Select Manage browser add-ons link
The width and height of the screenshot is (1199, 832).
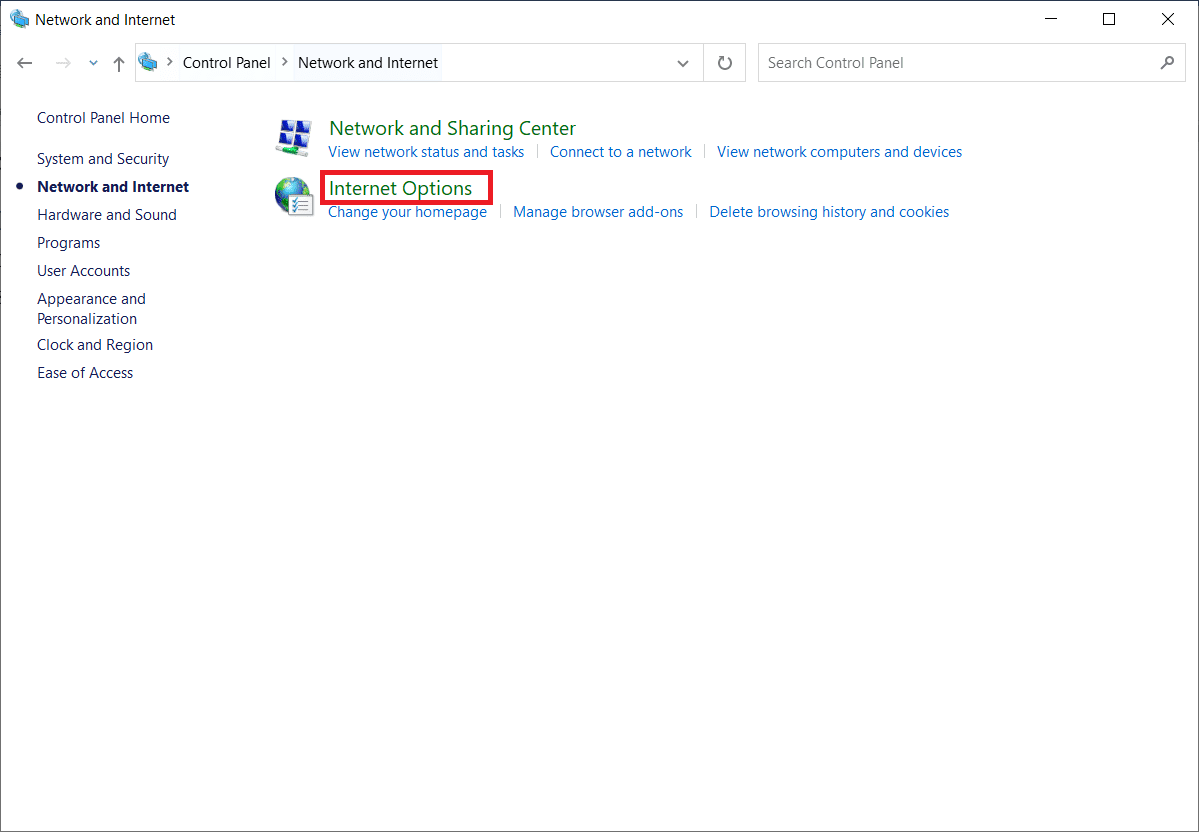pos(598,212)
